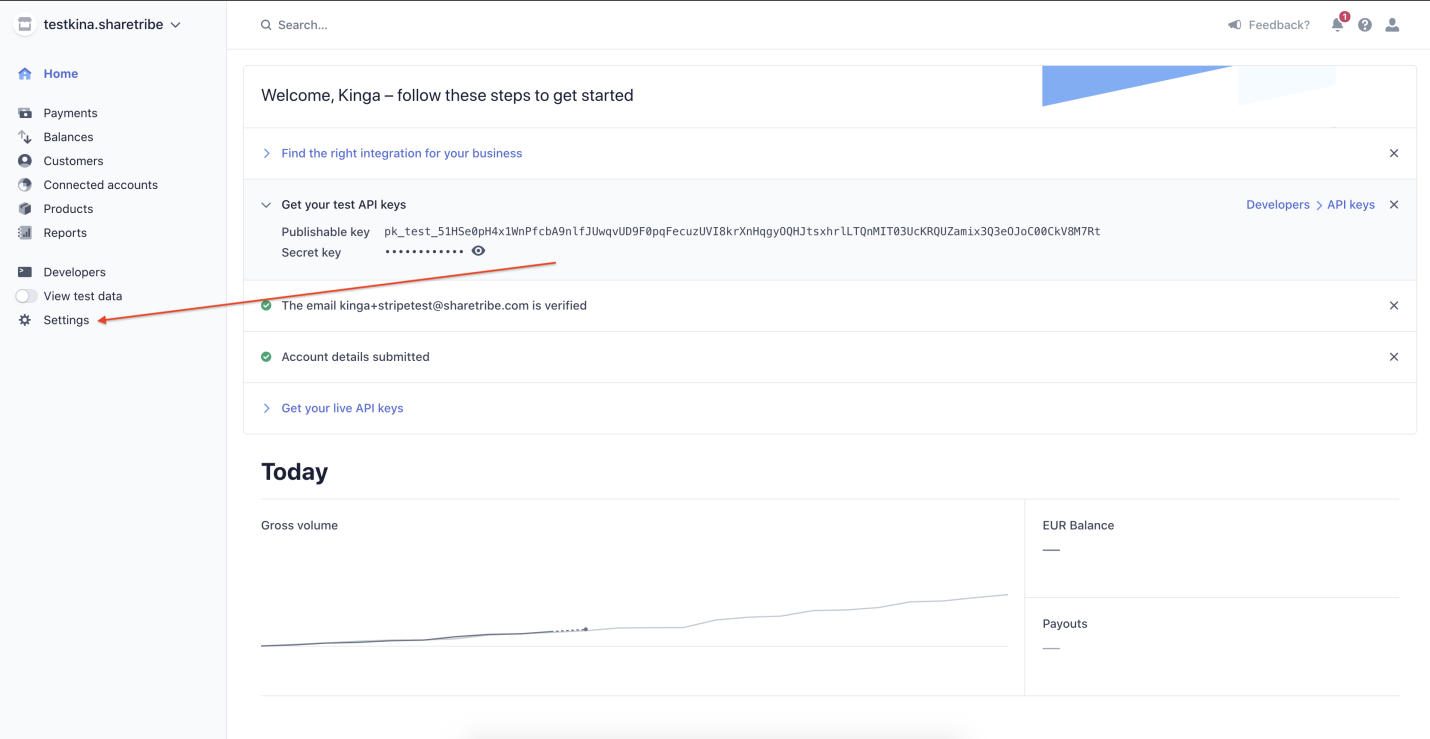The image size is (1430, 739).
Task: Click the Welcome, Kinga heading
Action: (447, 96)
